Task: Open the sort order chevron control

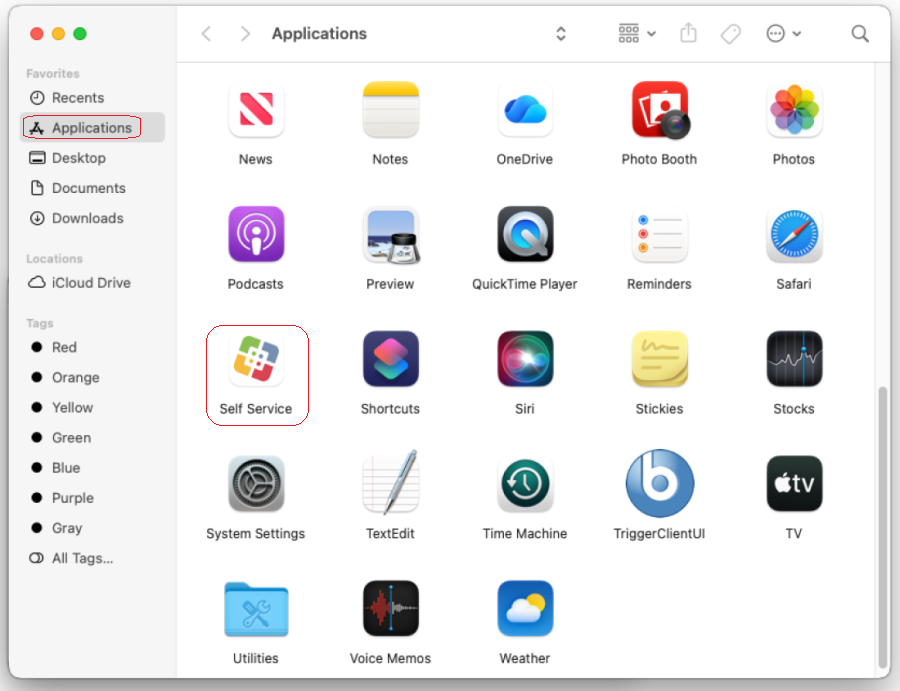Action: [x=560, y=33]
